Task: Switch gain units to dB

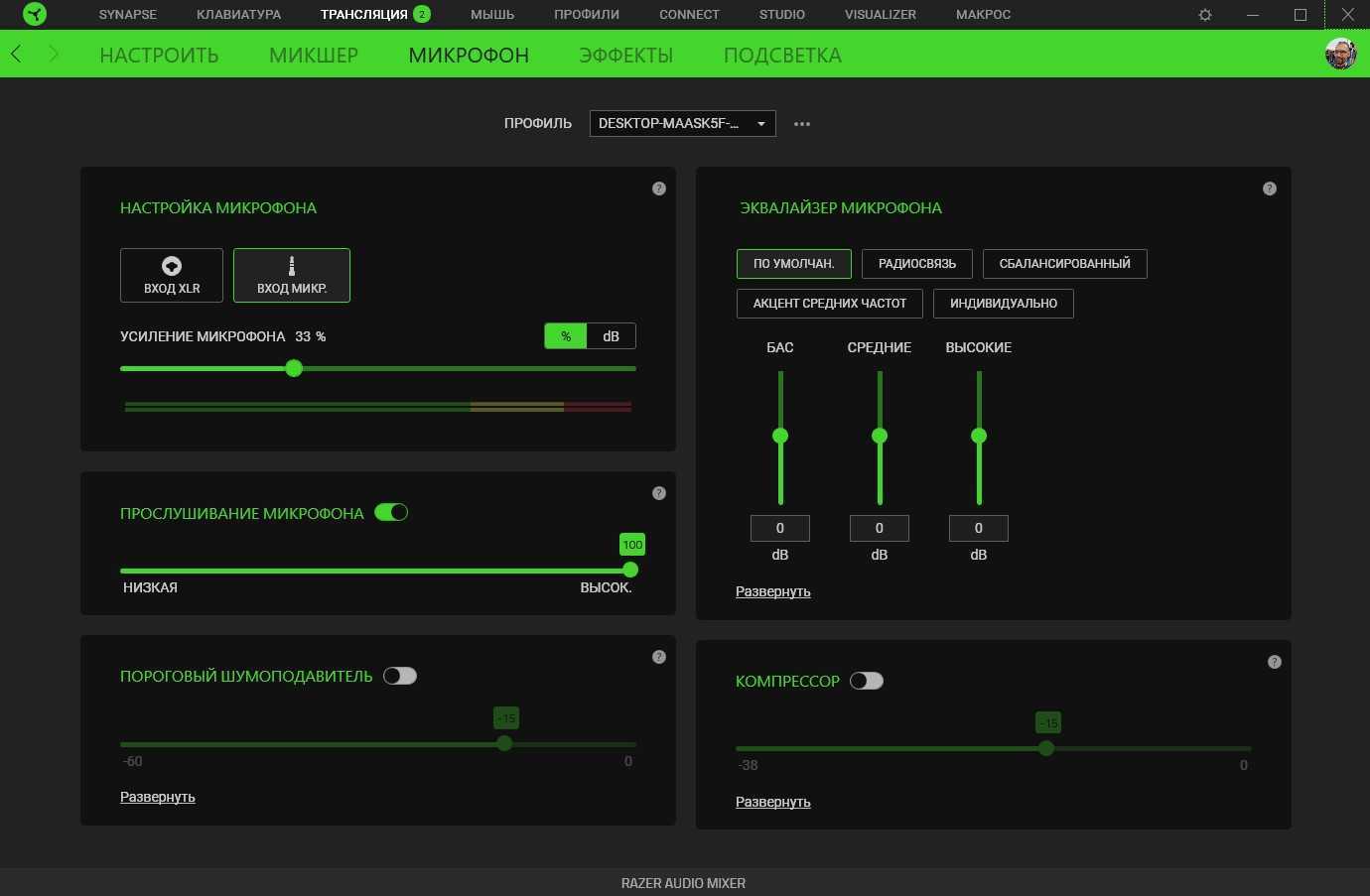Action: click(611, 336)
